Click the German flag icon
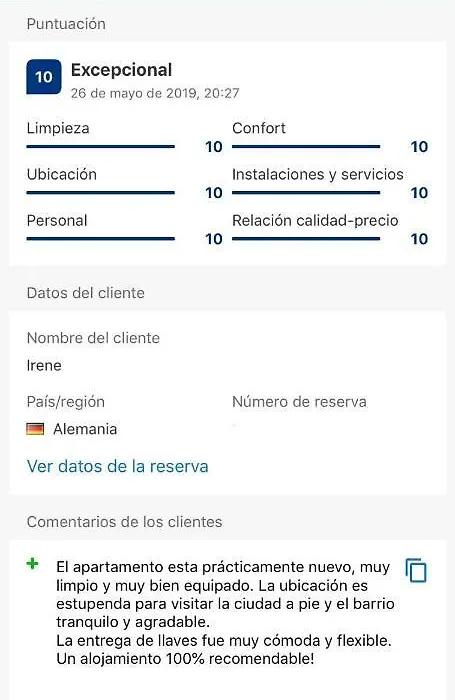This screenshot has height=700, width=455. point(35,429)
